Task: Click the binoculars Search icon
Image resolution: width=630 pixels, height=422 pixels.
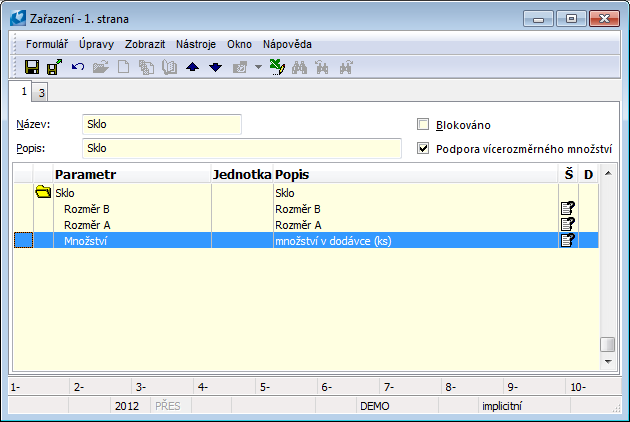Action: pos(299,67)
